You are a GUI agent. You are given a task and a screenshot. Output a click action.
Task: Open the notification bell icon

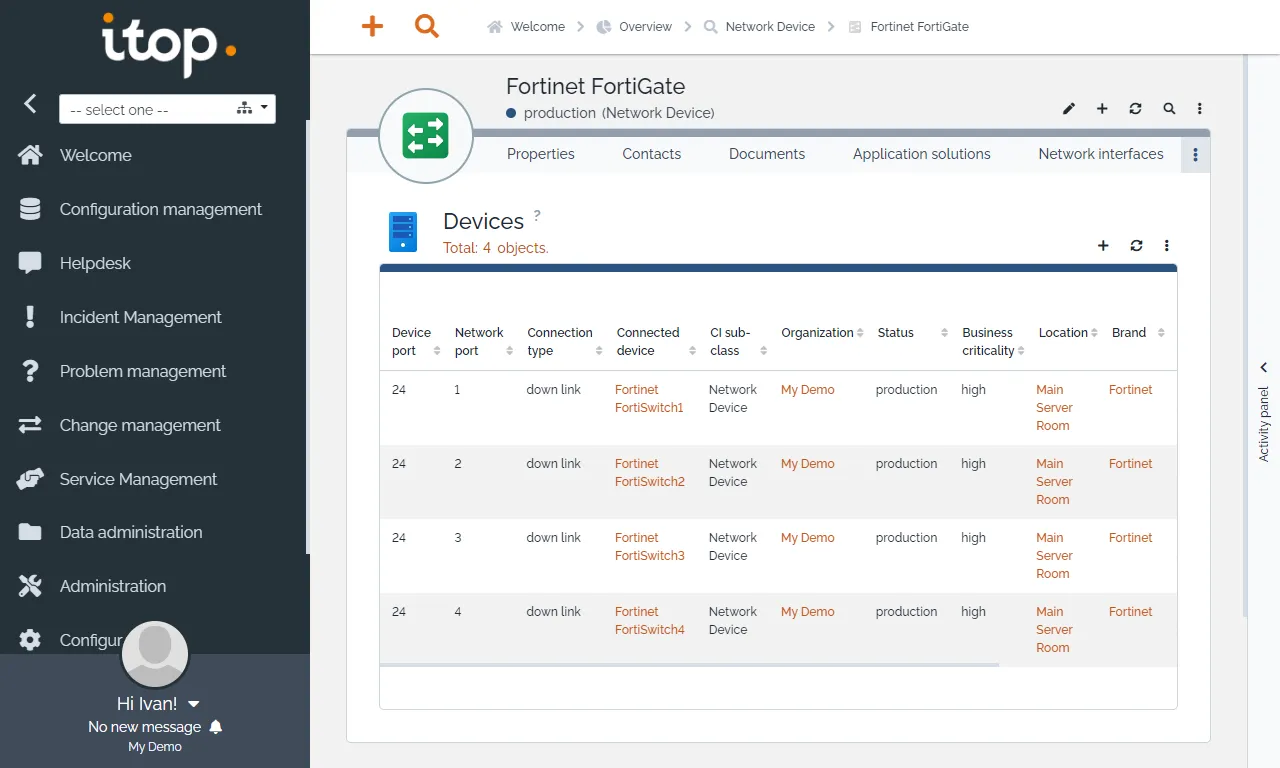point(215,727)
